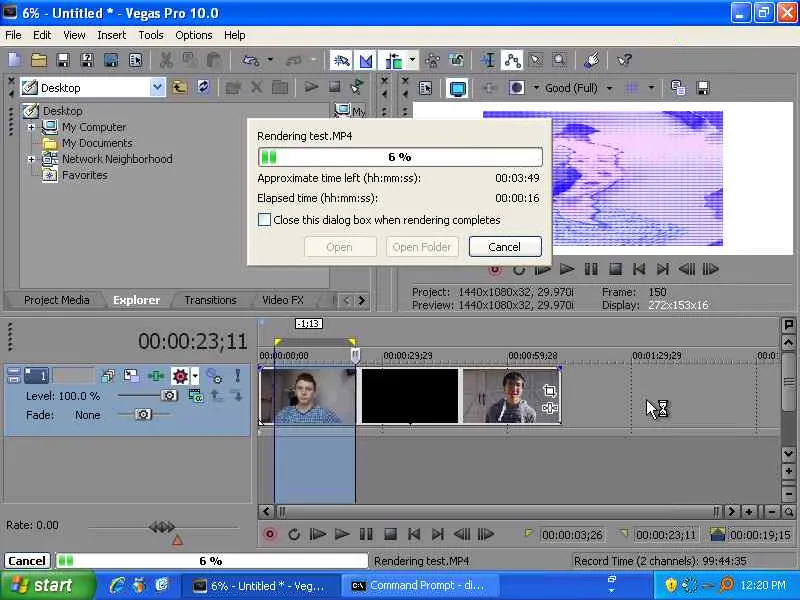The height and width of the screenshot is (600, 800).
Task: Select the black middle clip on timeline
Action: coord(410,396)
